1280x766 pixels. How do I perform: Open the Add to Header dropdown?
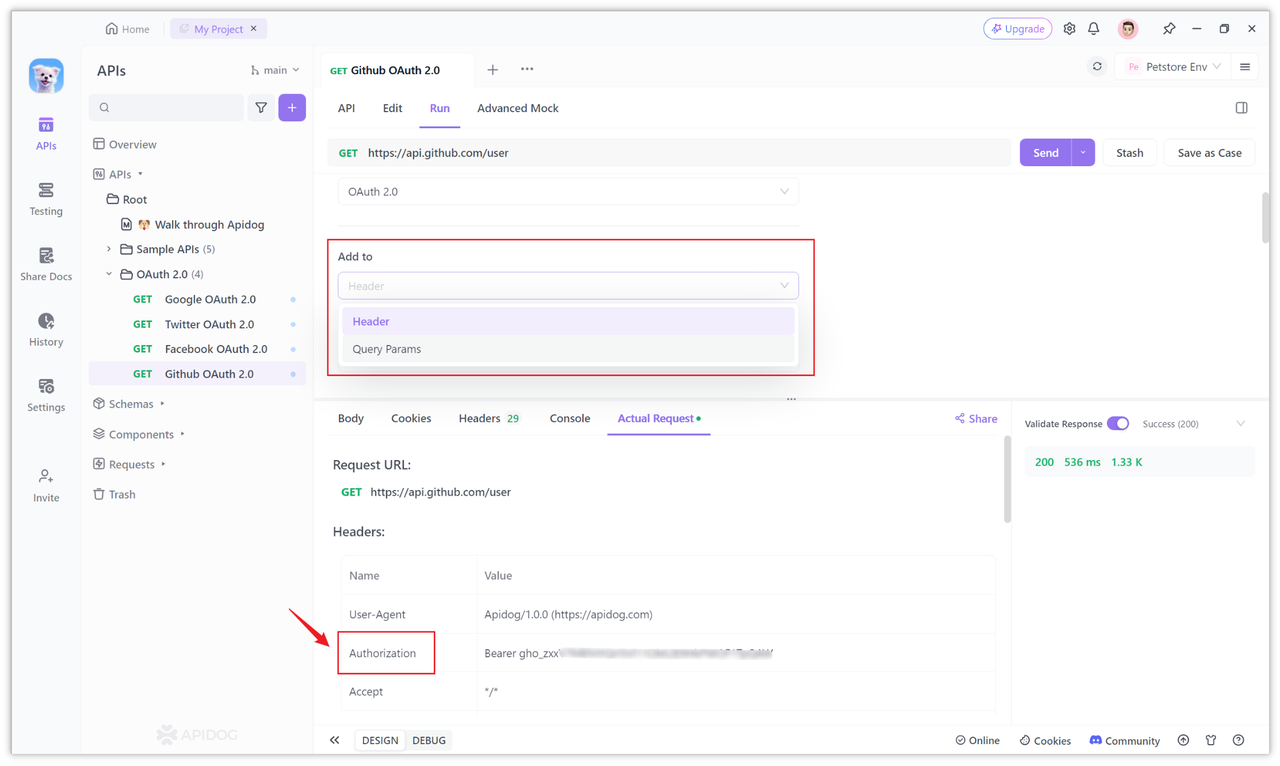click(x=568, y=286)
